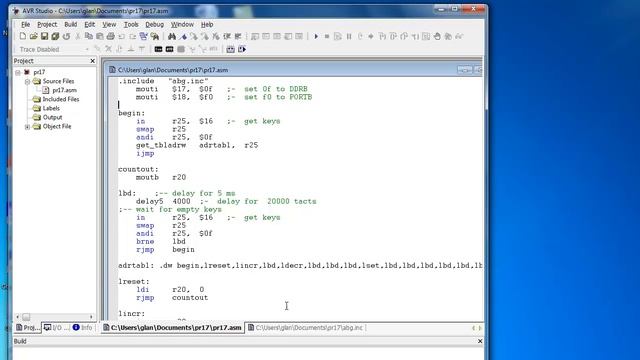Image resolution: width=640 pixels, height=360 pixels.
Task: Switch to the abg.inc editor tab
Action: [306, 327]
